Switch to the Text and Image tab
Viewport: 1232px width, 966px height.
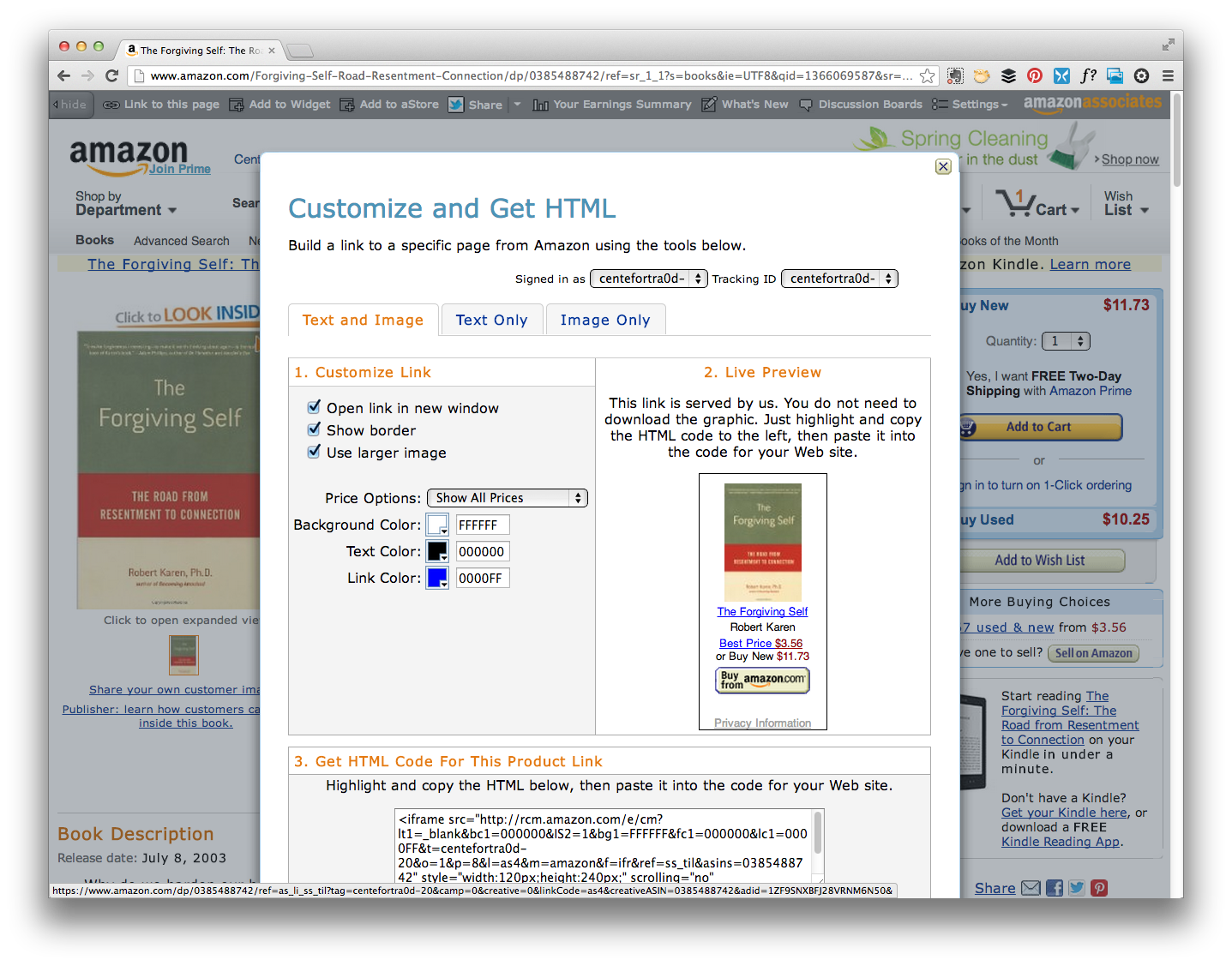[x=364, y=320]
